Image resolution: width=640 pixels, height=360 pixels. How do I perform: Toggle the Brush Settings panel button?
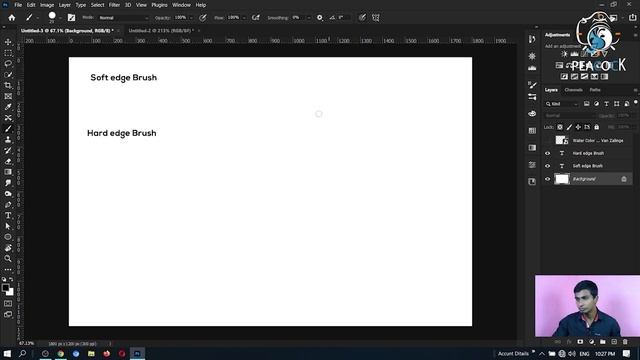click(x=71, y=18)
